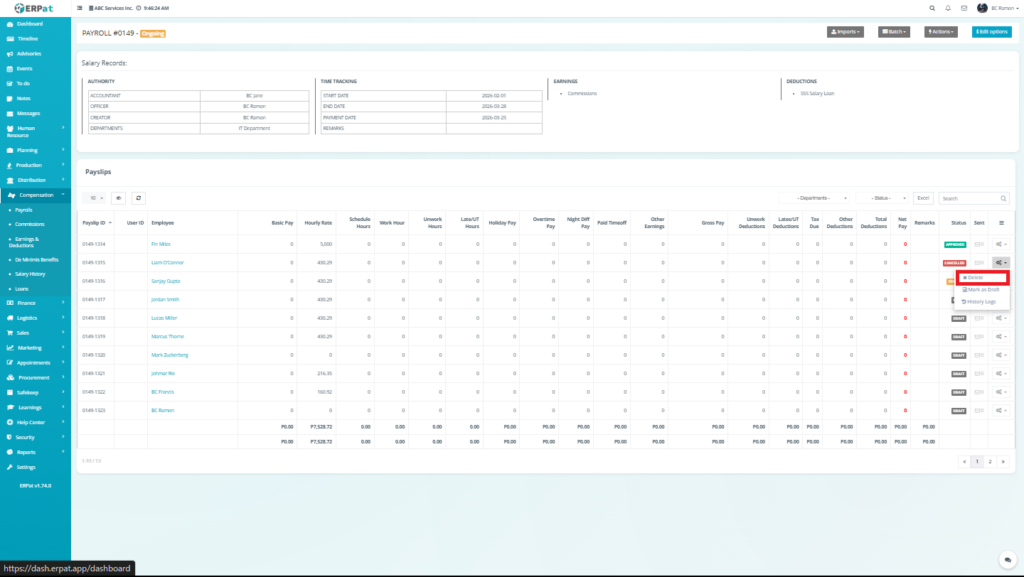Click the table menu icon in last column header

point(1001,222)
